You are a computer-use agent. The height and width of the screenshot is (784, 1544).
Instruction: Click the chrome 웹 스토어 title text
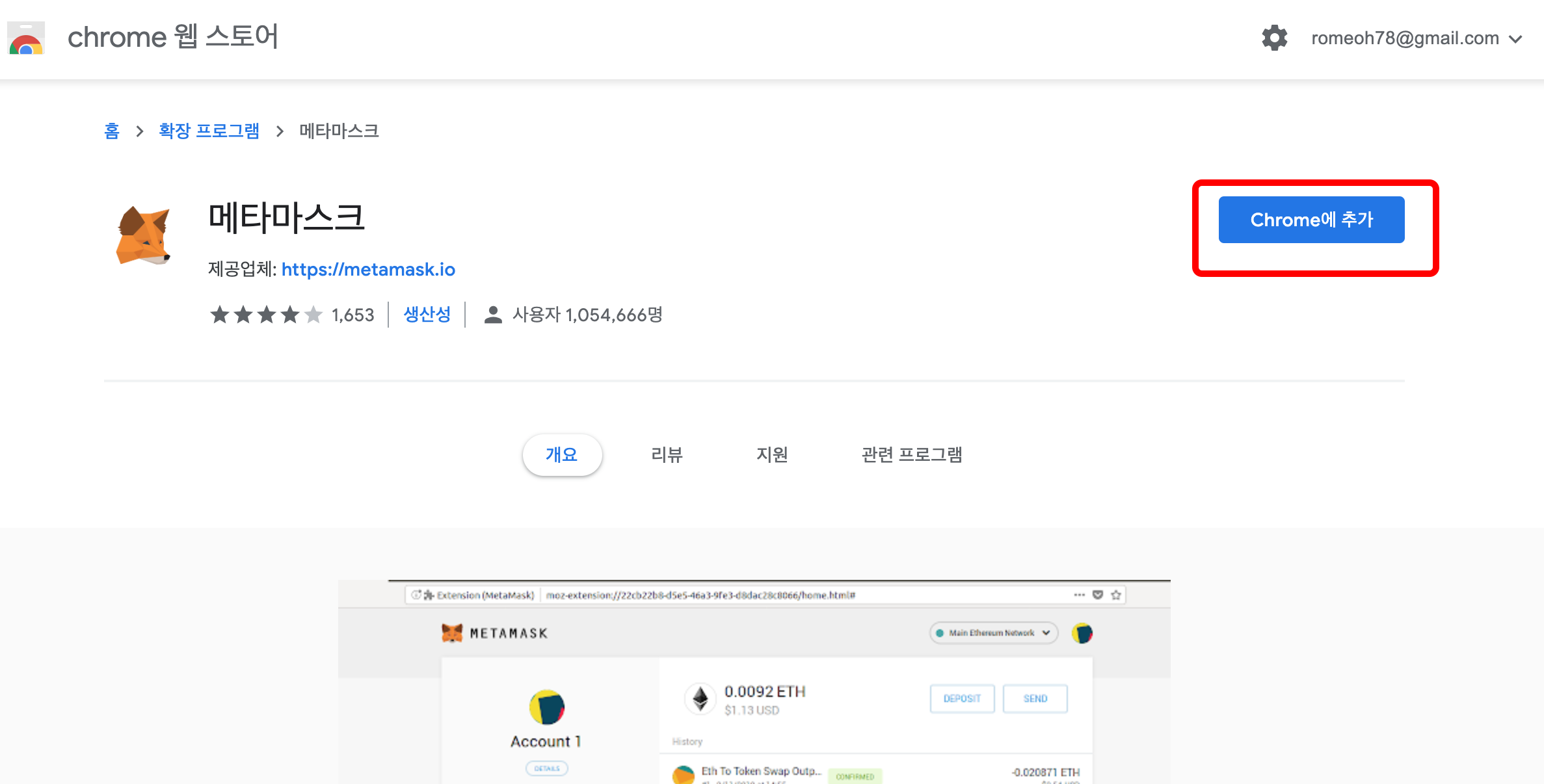point(173,36)
